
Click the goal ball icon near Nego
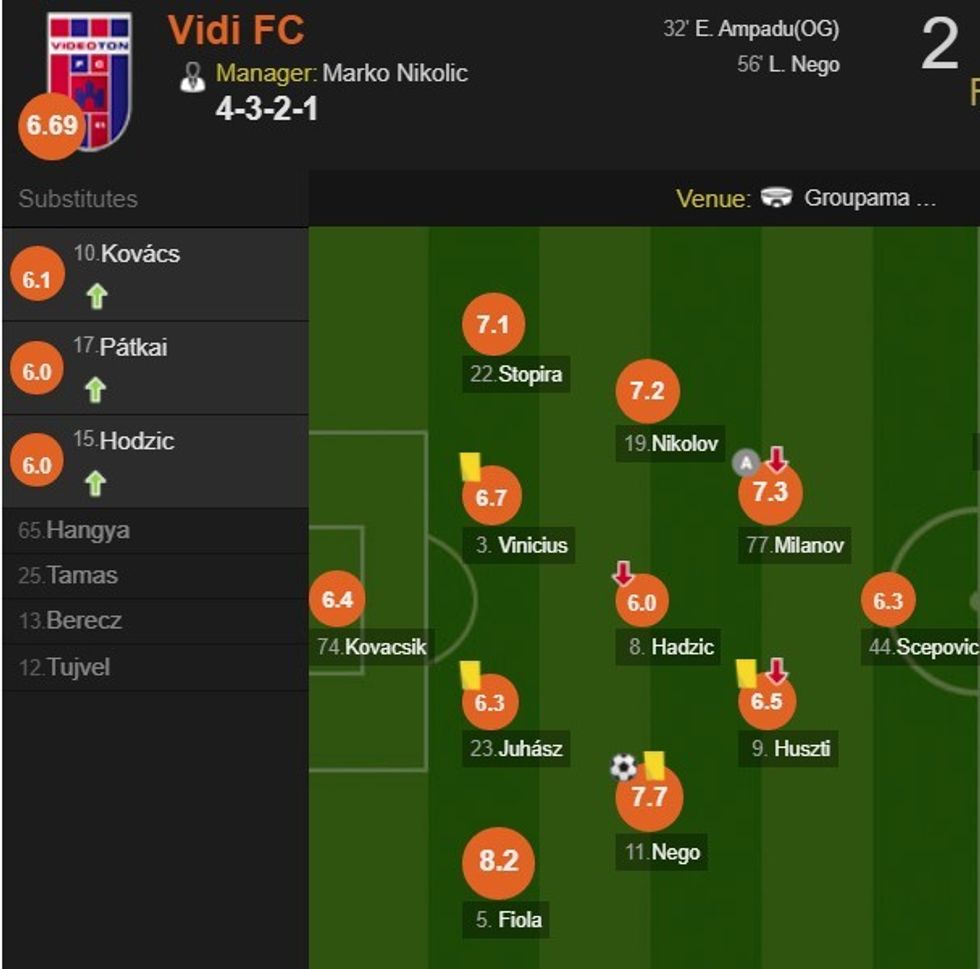[623, 767]
